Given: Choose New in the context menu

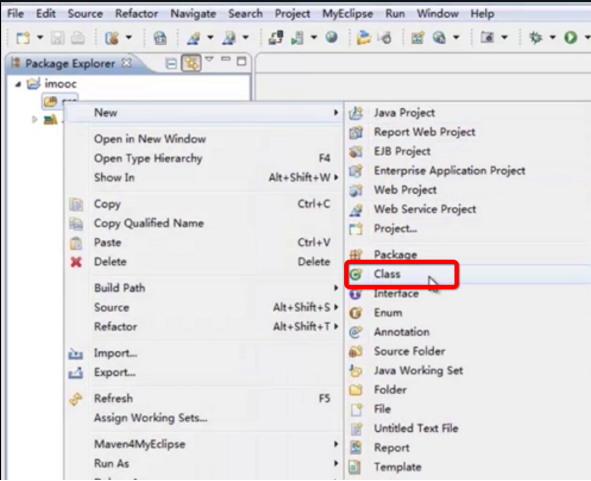Looking at the screenshot, I should 205,113.
